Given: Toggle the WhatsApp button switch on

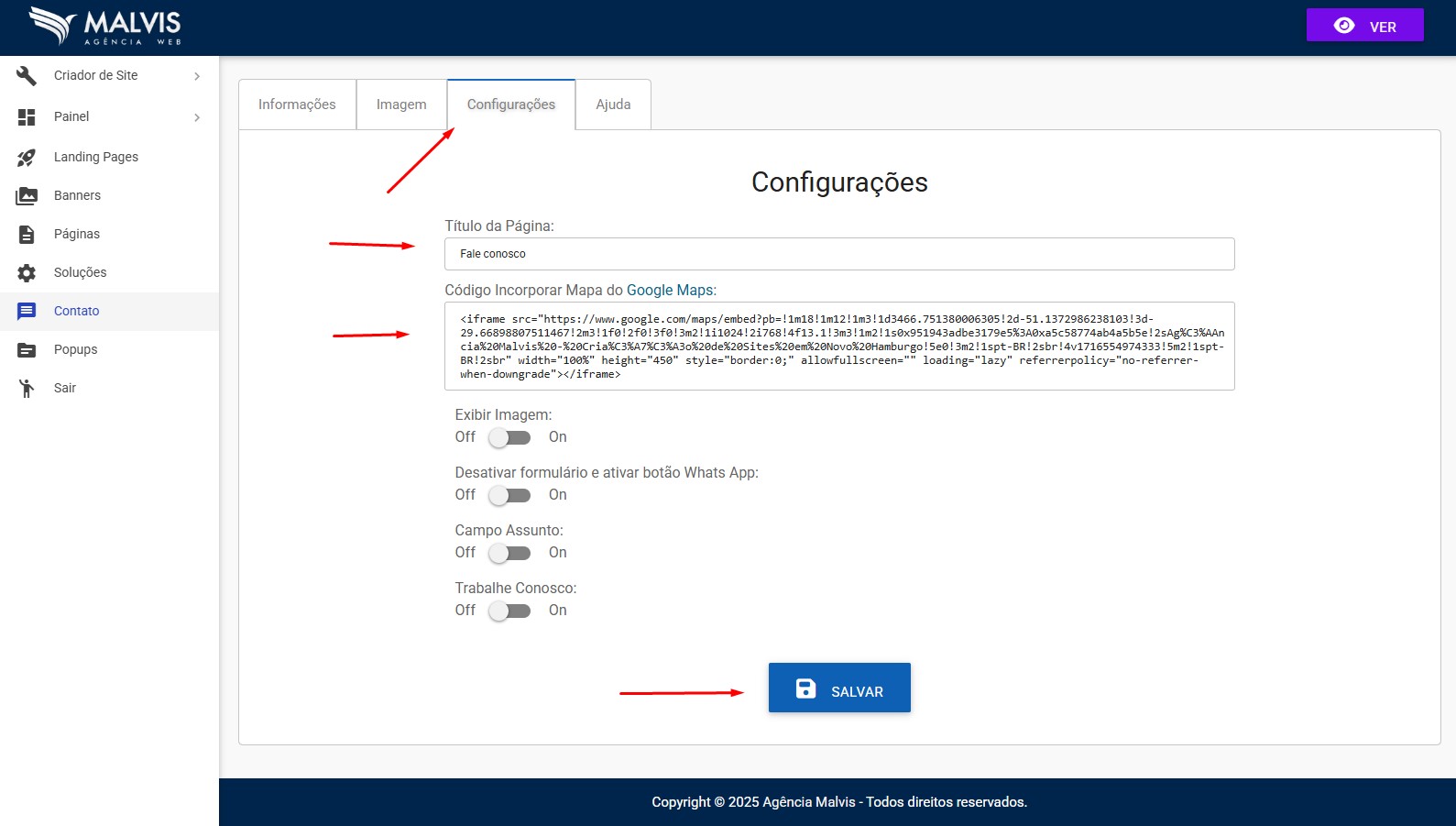Looking at the screenshot, I should (509, 496).
